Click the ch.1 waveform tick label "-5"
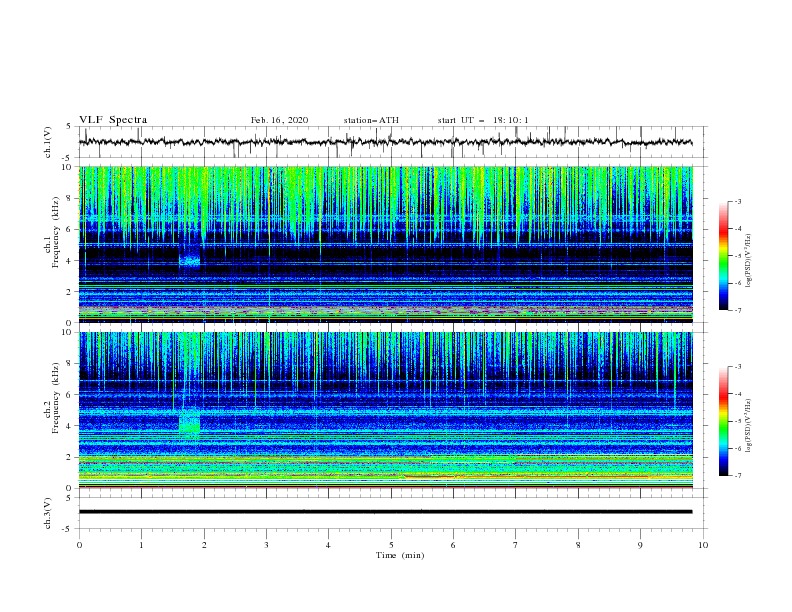This screenshot has height=612, width=792. click(x=68, y=158)
